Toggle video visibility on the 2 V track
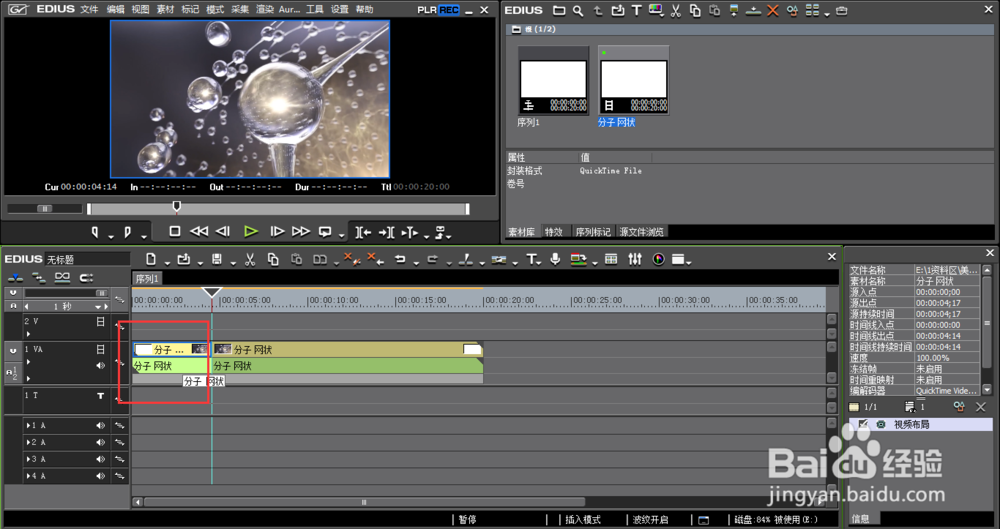 pos(100,322)
